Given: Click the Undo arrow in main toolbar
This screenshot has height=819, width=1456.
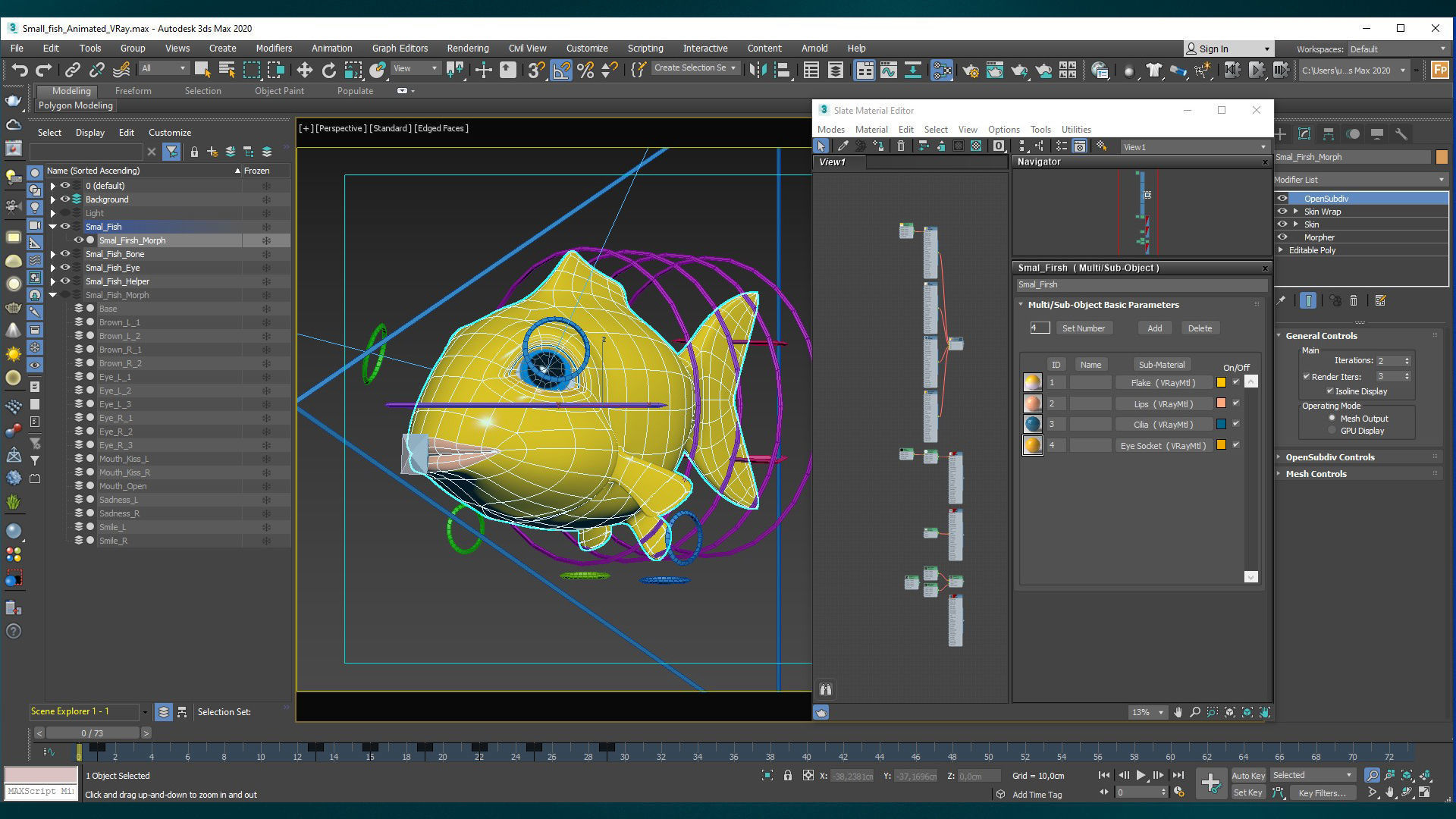Looking at the screenshot, I should [x=20, y=71].
